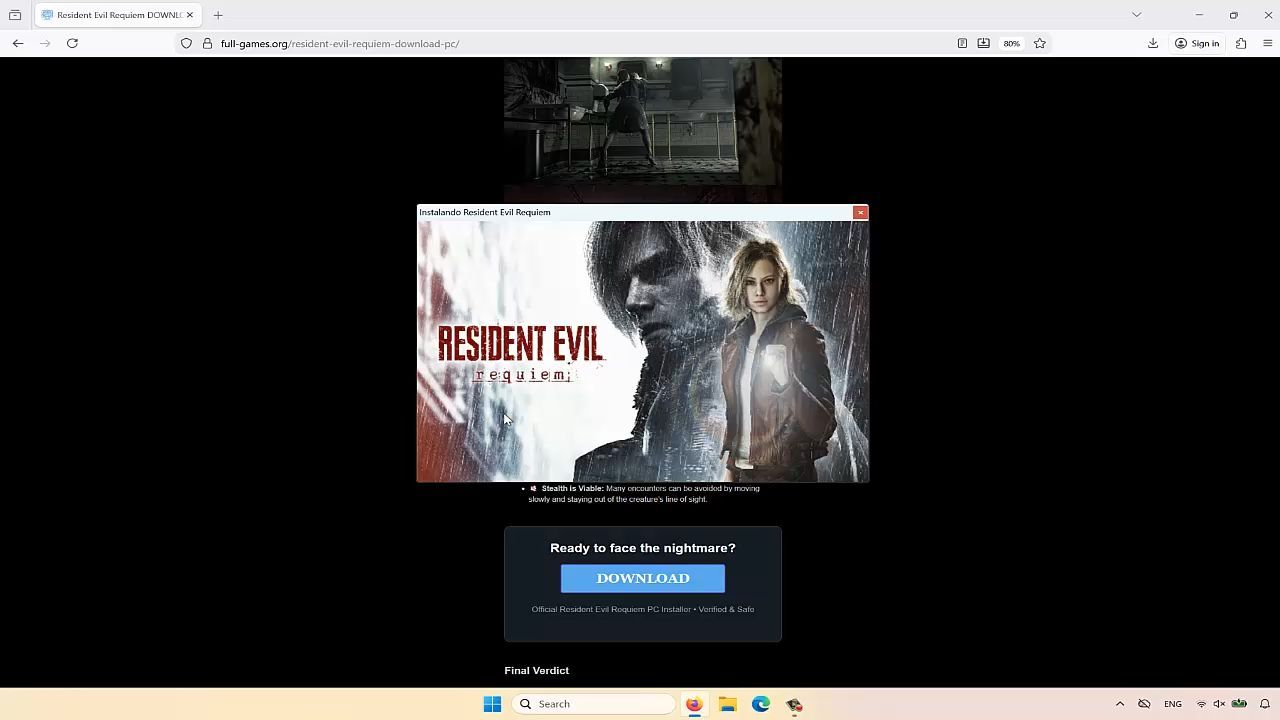Click the Sign in button
The height and width of the screenshot is (720, 1280).
pyautogui.click(x=1197, y=43)
